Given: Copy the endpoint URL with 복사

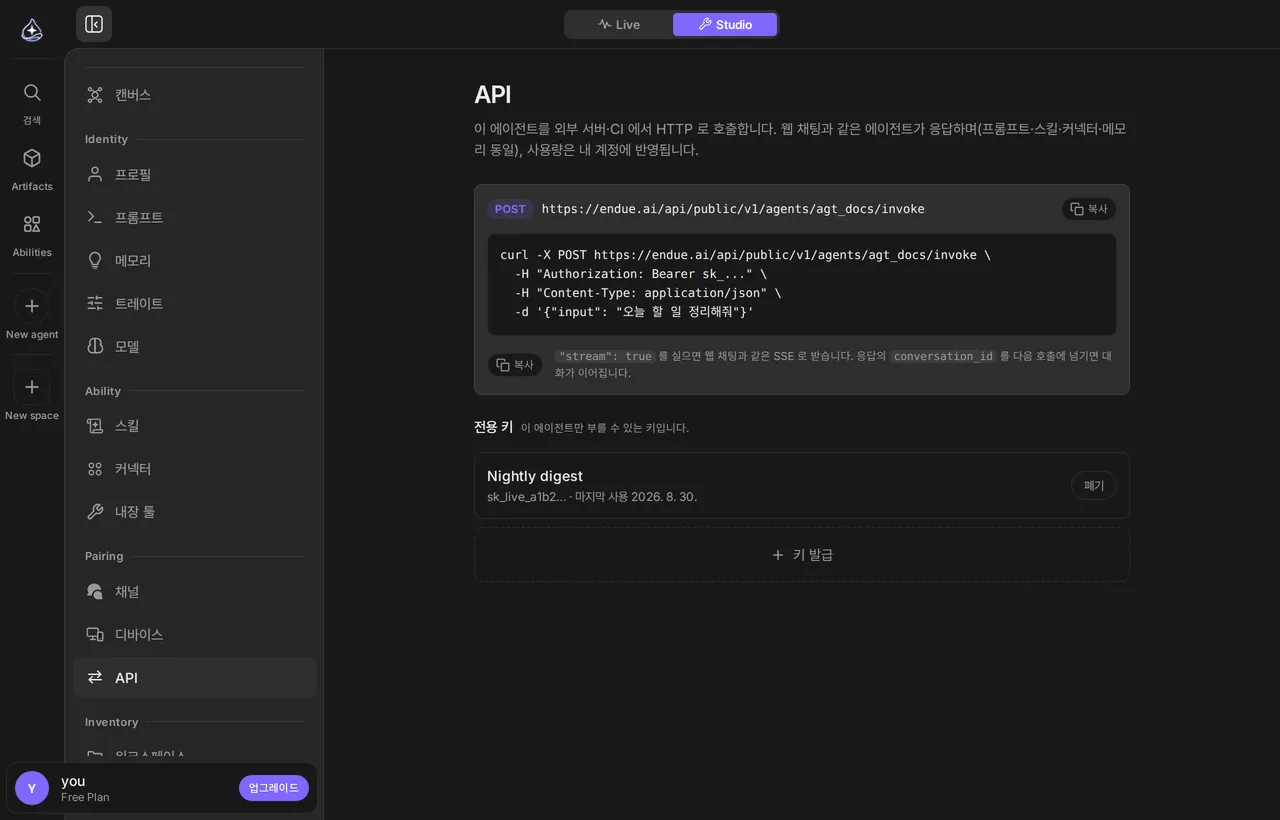Looking at the screenshot, I should tap(1089, 209).
